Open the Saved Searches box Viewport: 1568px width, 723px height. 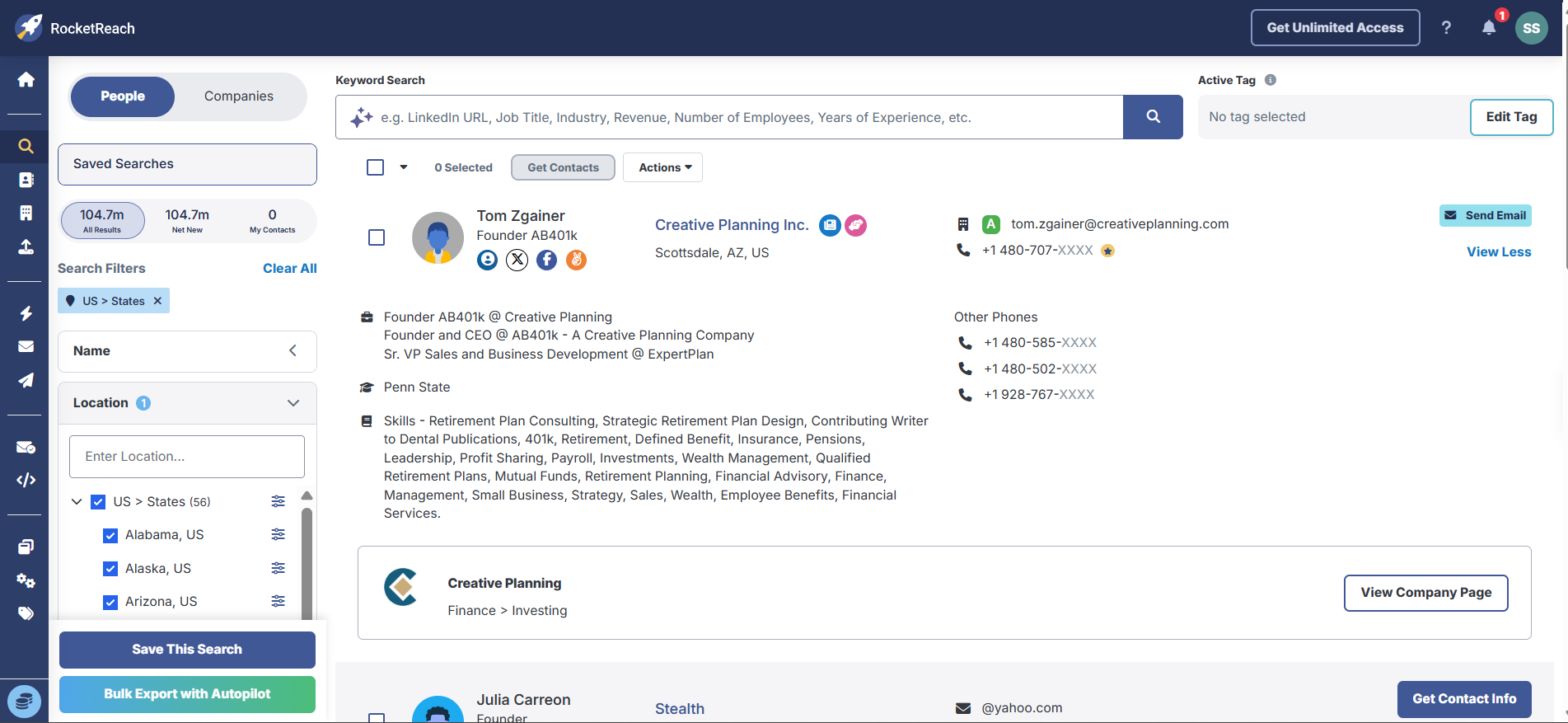pos(187,164)
